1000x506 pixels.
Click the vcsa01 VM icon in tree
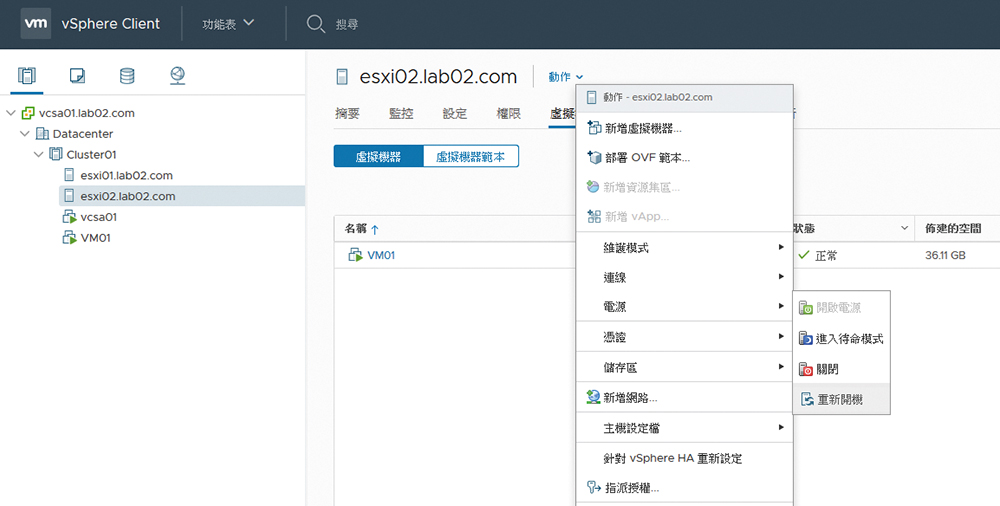pos(69,217)
